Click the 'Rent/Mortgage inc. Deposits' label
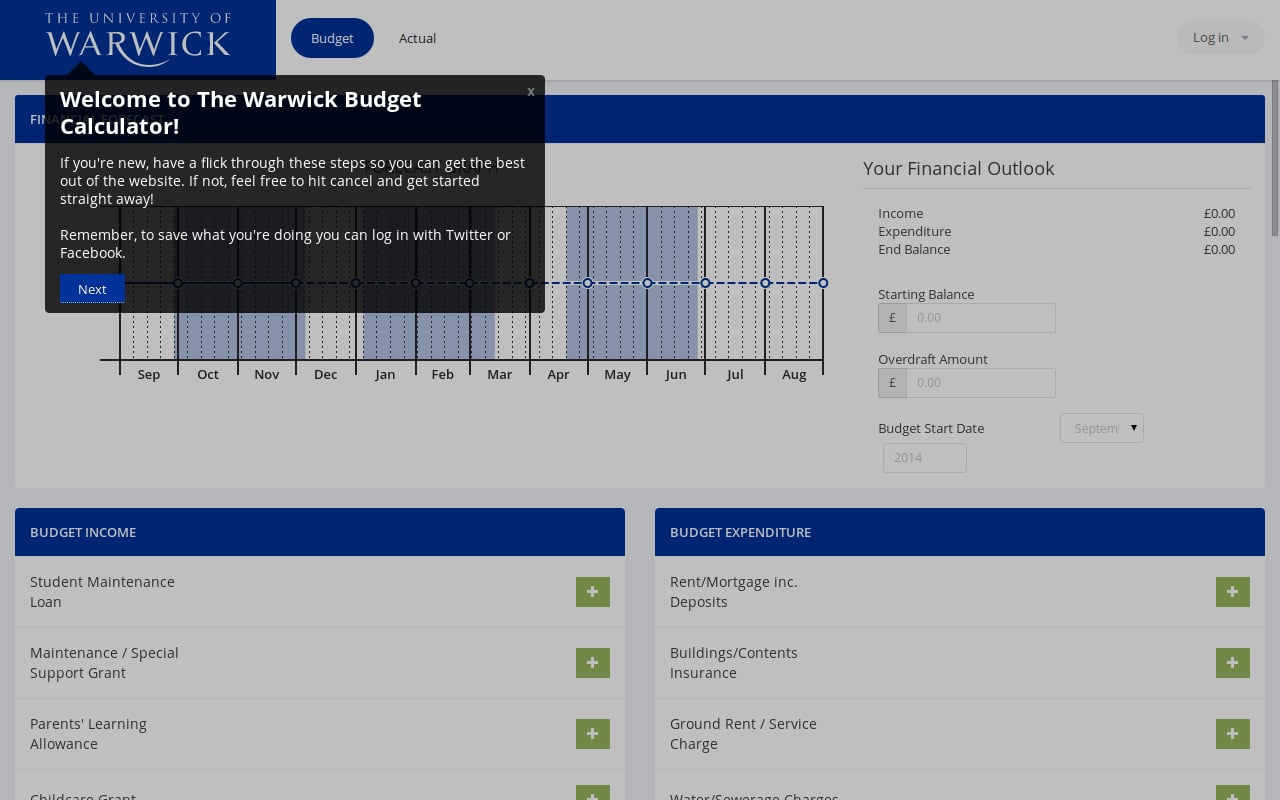Image resolution: width=1280 pixels, height=800 pixels. click(734, 592)
